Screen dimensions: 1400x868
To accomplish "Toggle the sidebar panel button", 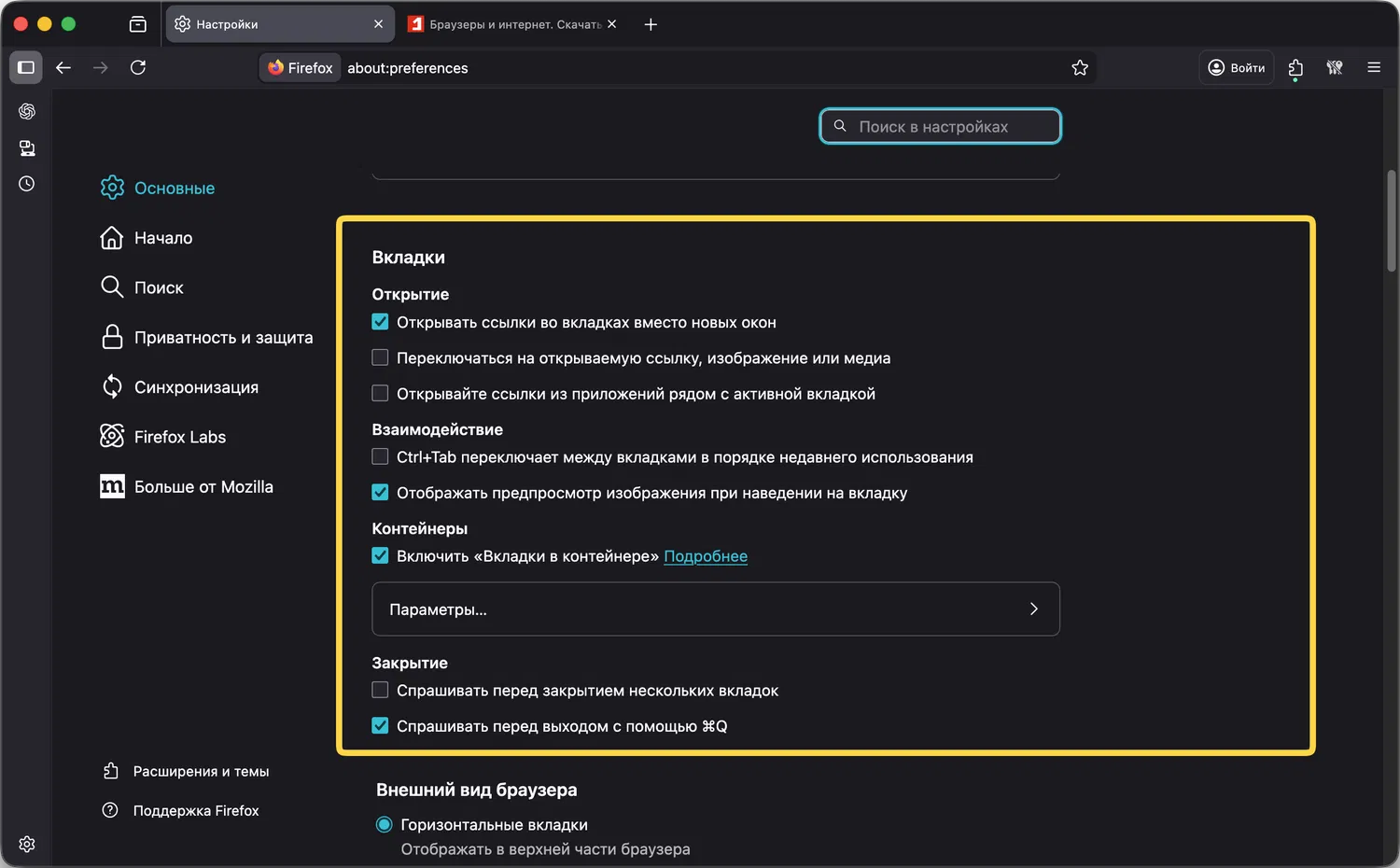I will (26, 67).
